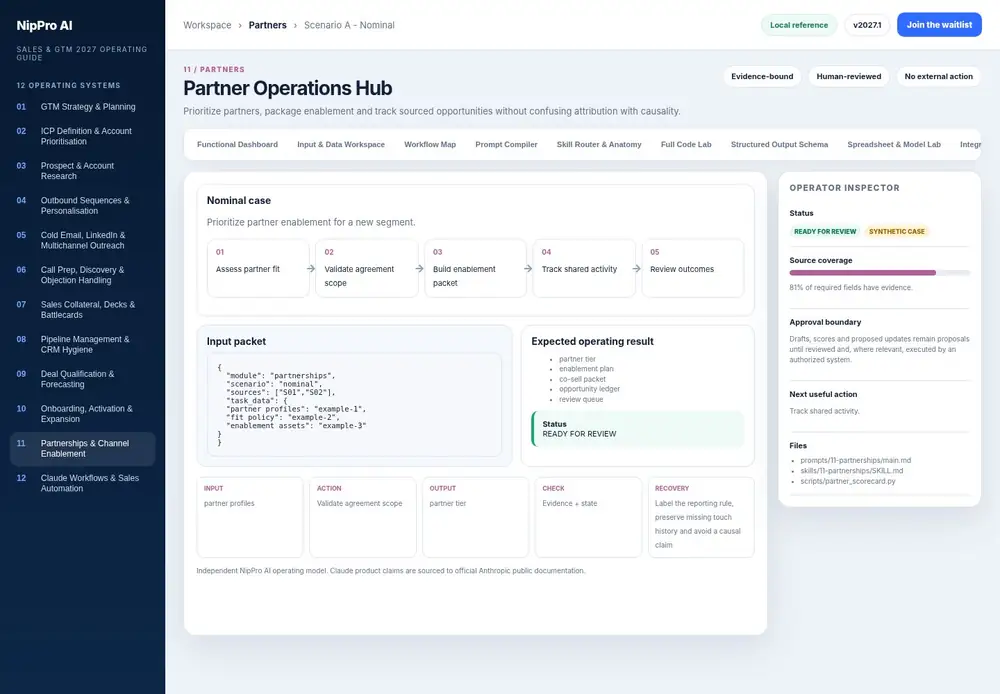Click the NipPro AI logo
The height and width of the screenshot is (694, 1000).
click(44, 26)
